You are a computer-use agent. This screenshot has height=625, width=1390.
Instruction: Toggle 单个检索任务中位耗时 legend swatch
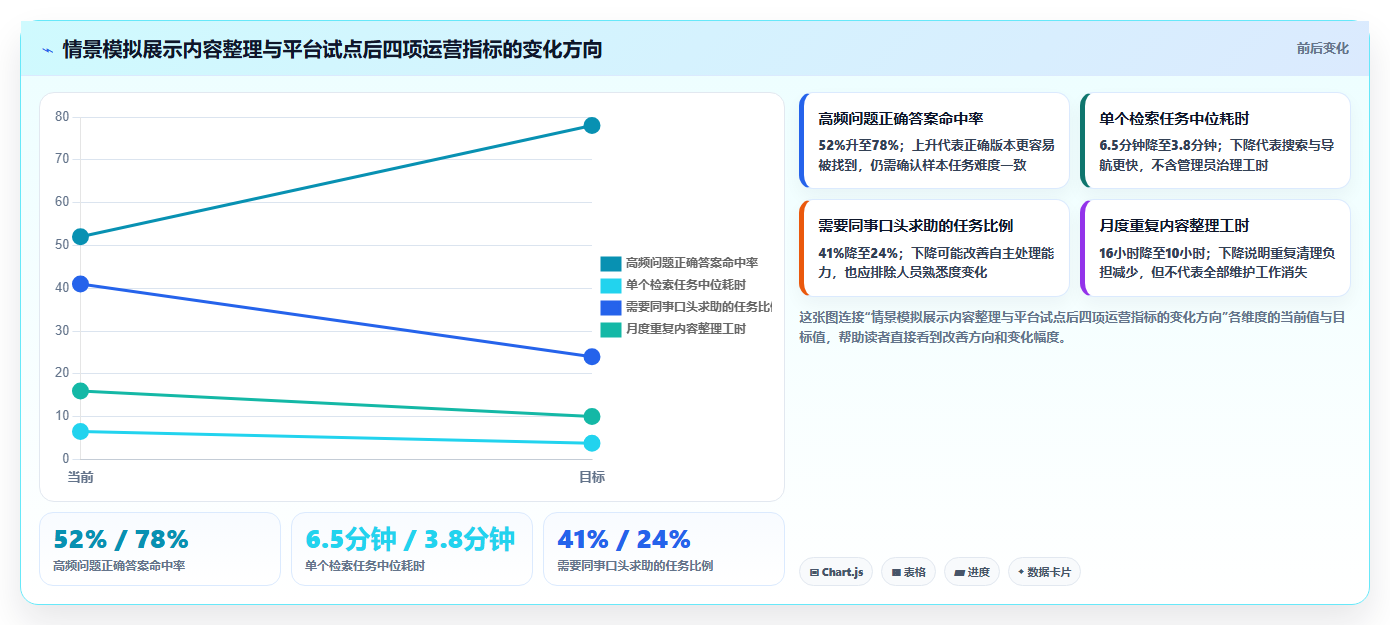(611, 285)
